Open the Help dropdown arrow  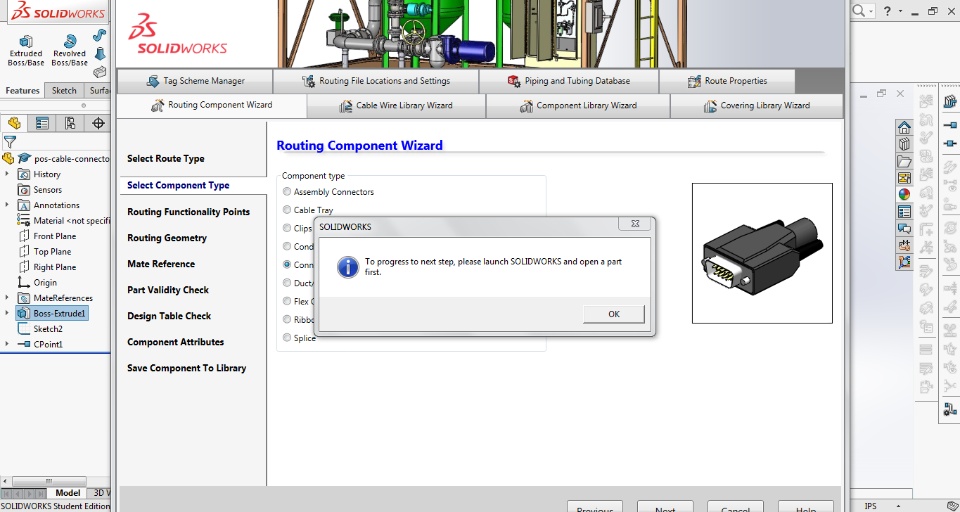[x=900, y=11]
